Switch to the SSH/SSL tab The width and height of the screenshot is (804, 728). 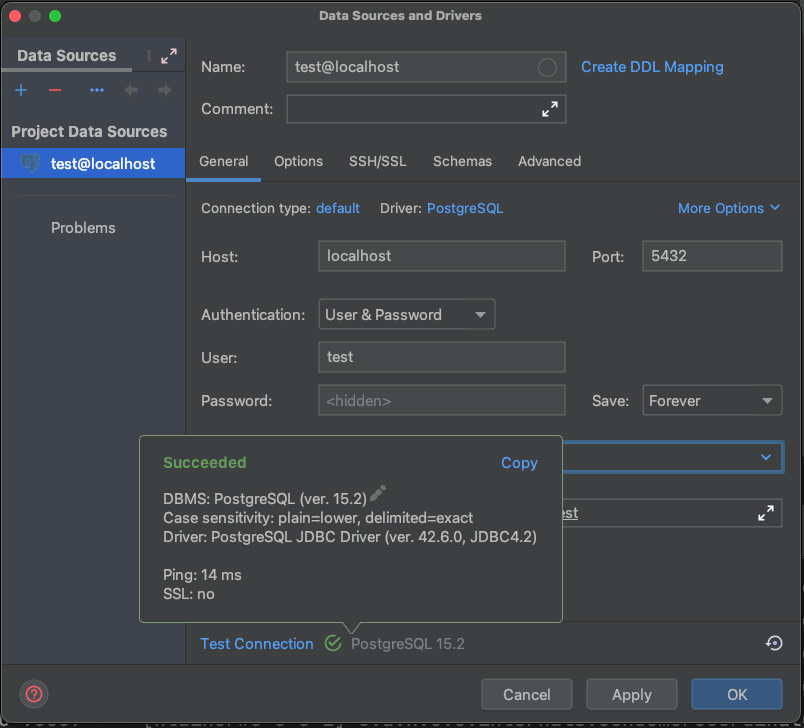point(377,161)
